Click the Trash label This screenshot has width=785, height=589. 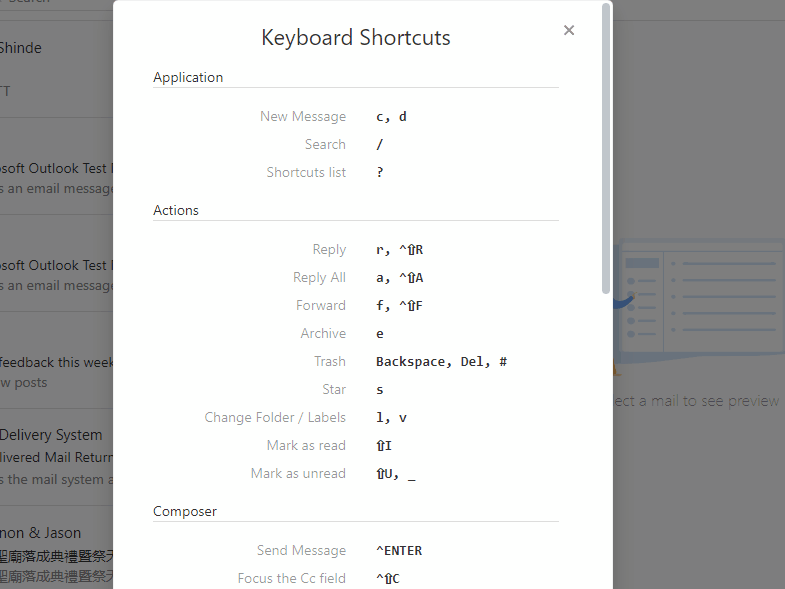(x=330, y=361)
